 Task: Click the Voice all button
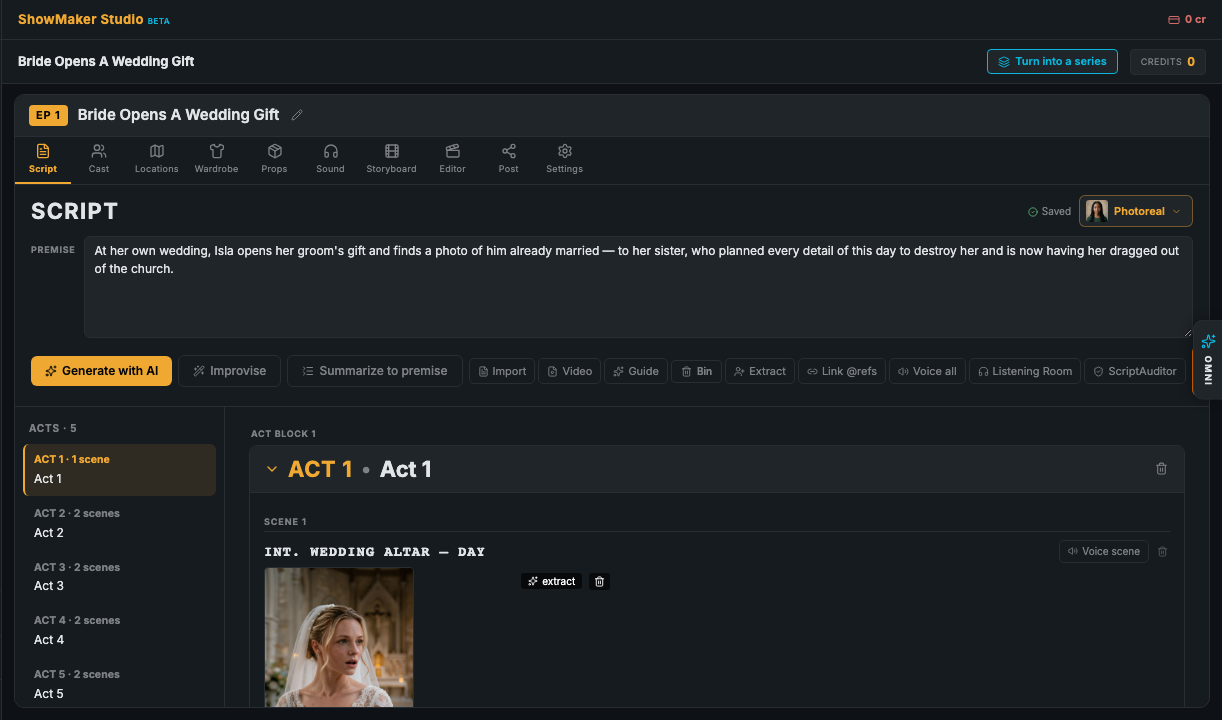tap(927, 371)
